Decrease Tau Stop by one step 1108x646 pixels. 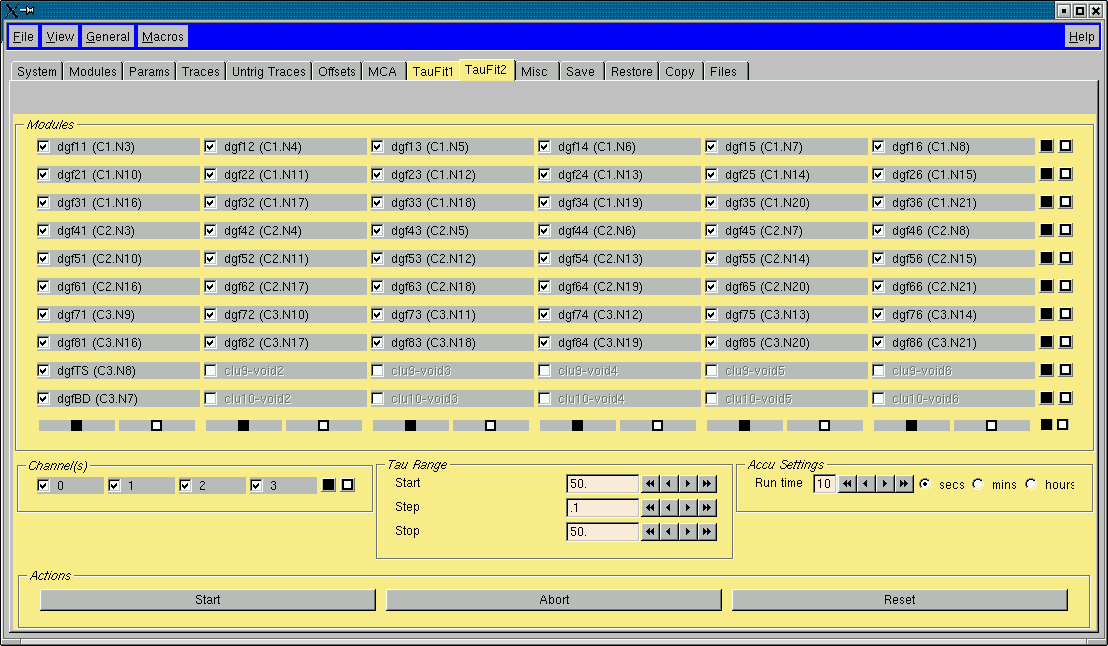coord(669,532)
